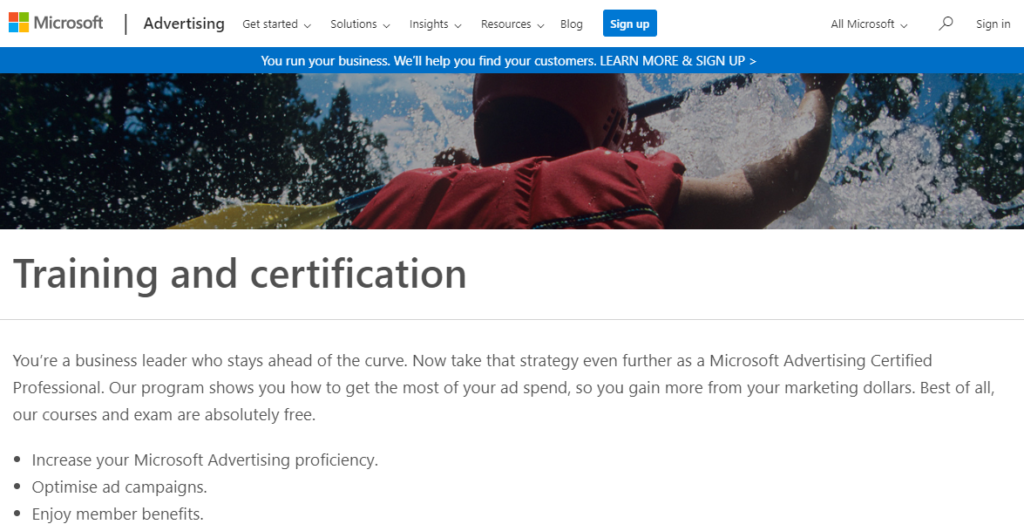This screenshot has width=1024, height=531.
Task: Expand the Insights menu
Action: (435, 24)
